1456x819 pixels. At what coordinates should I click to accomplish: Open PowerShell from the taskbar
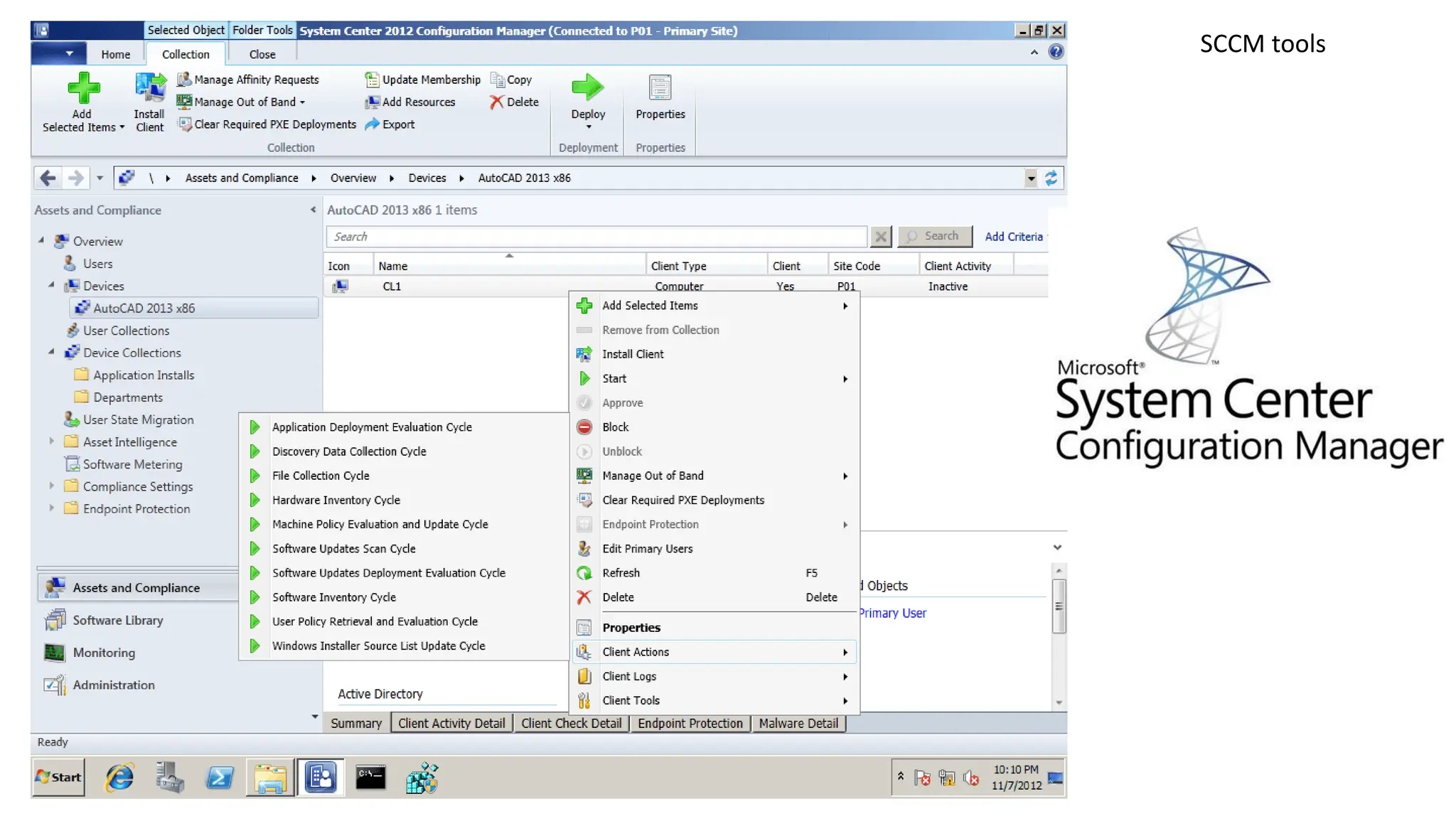coord(220,778)
